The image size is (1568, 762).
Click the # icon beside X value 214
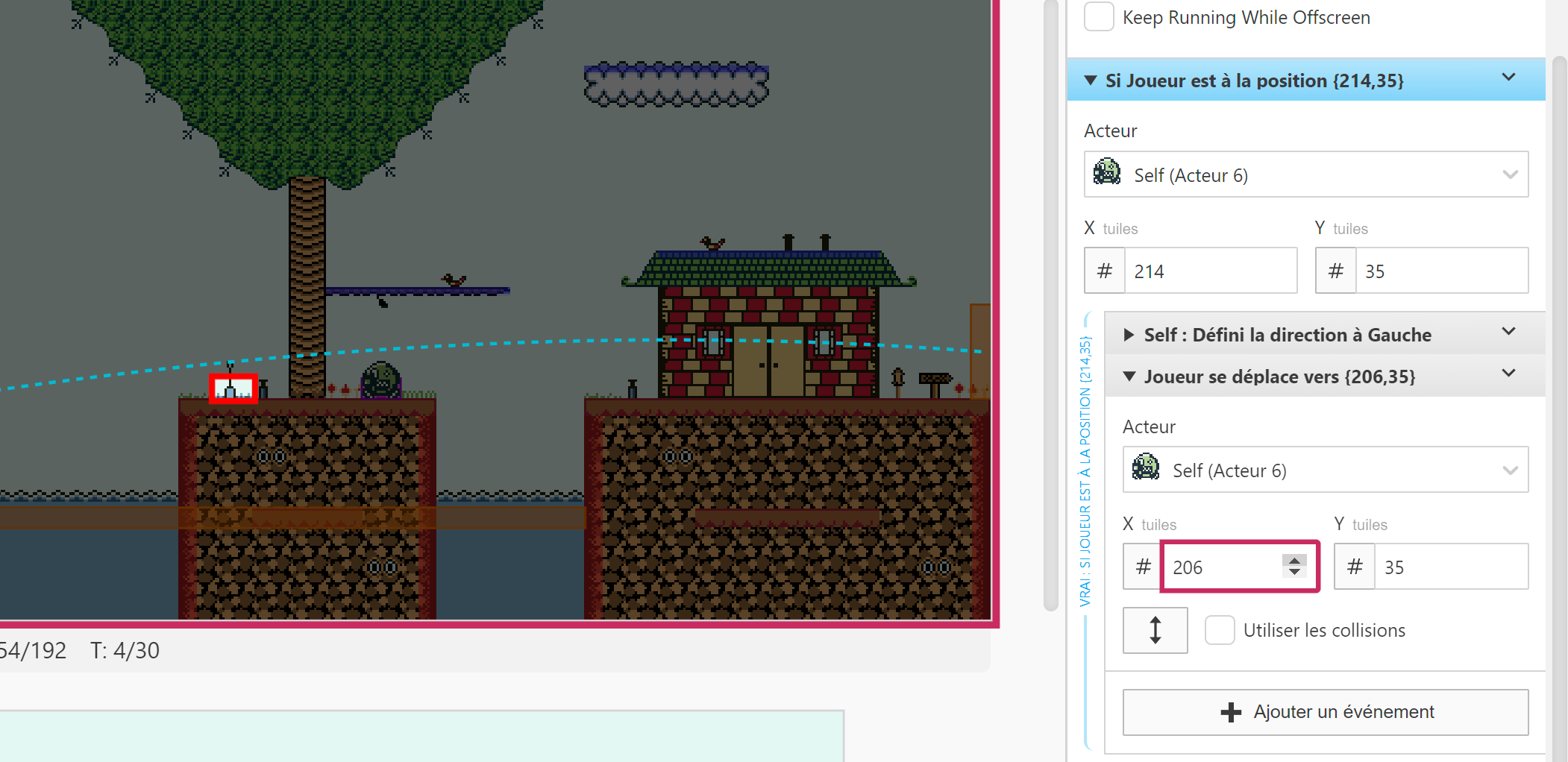coord(1104,271)
